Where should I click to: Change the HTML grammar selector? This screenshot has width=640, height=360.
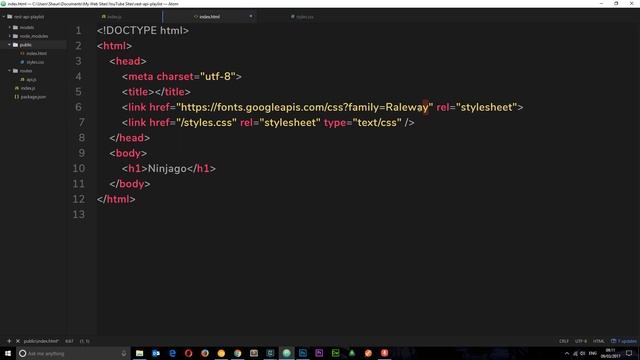[x=599, y=341]
